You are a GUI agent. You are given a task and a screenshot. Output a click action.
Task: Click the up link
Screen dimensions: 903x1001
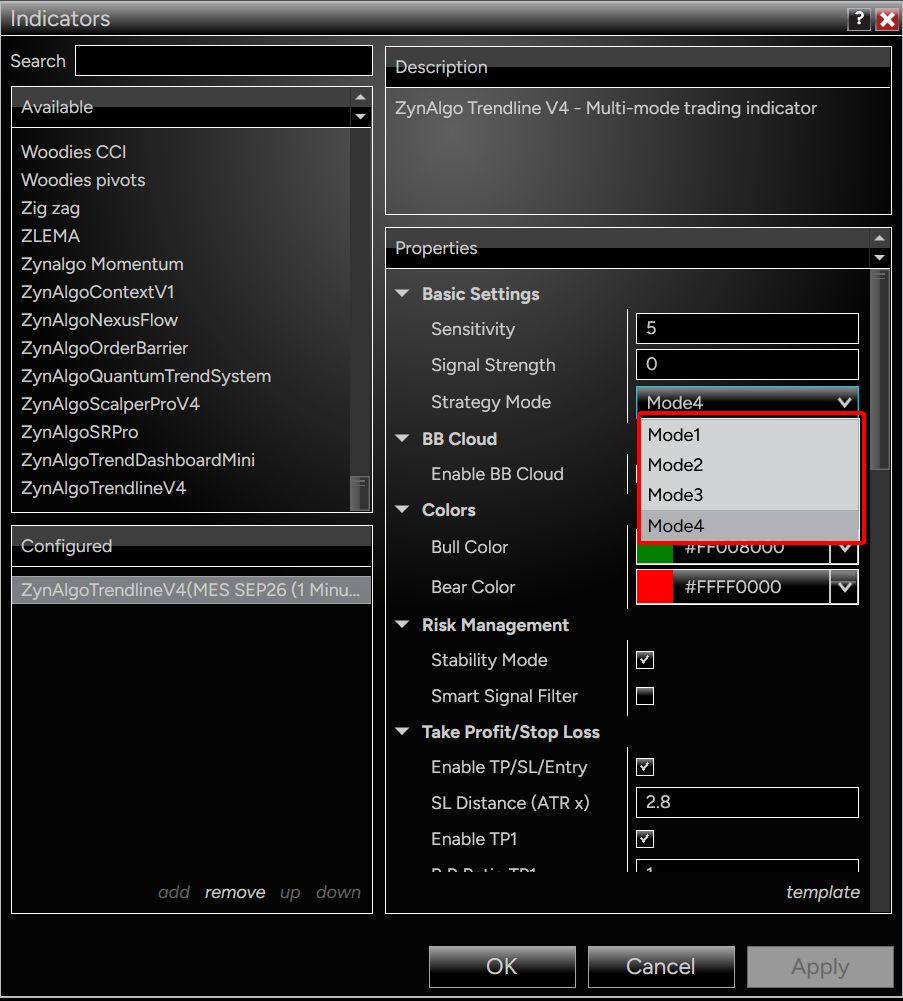coord(291,892)
